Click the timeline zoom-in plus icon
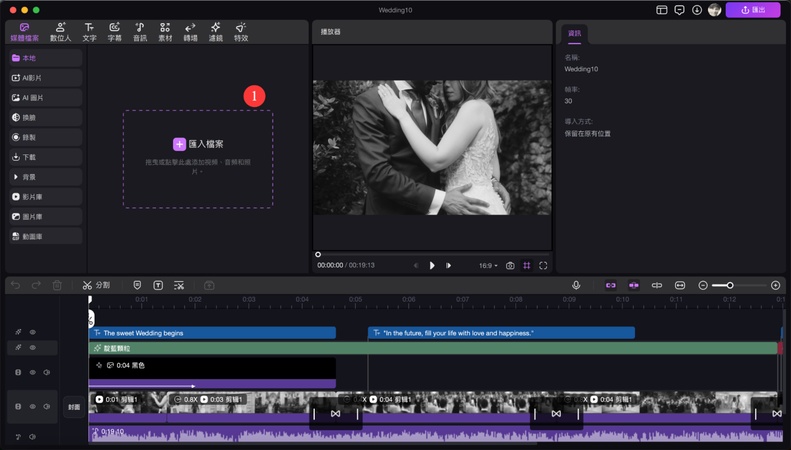The width and height of the screenshot is (791, 450). 775,285
